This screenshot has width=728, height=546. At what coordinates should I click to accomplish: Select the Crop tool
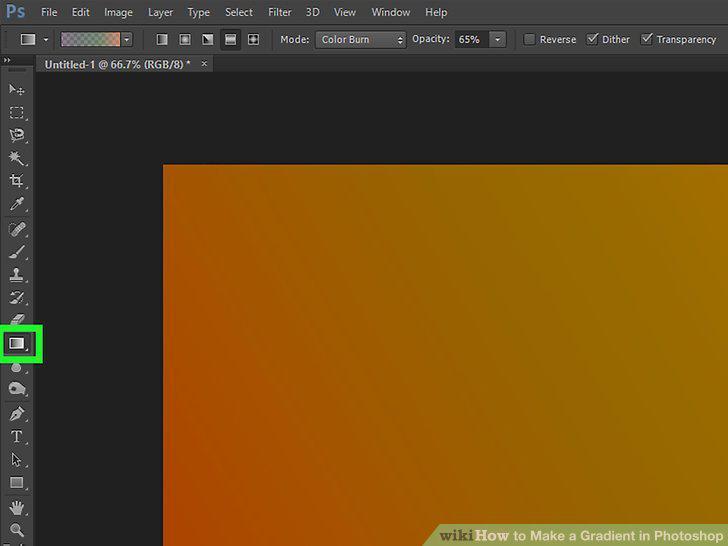(17, 180)
